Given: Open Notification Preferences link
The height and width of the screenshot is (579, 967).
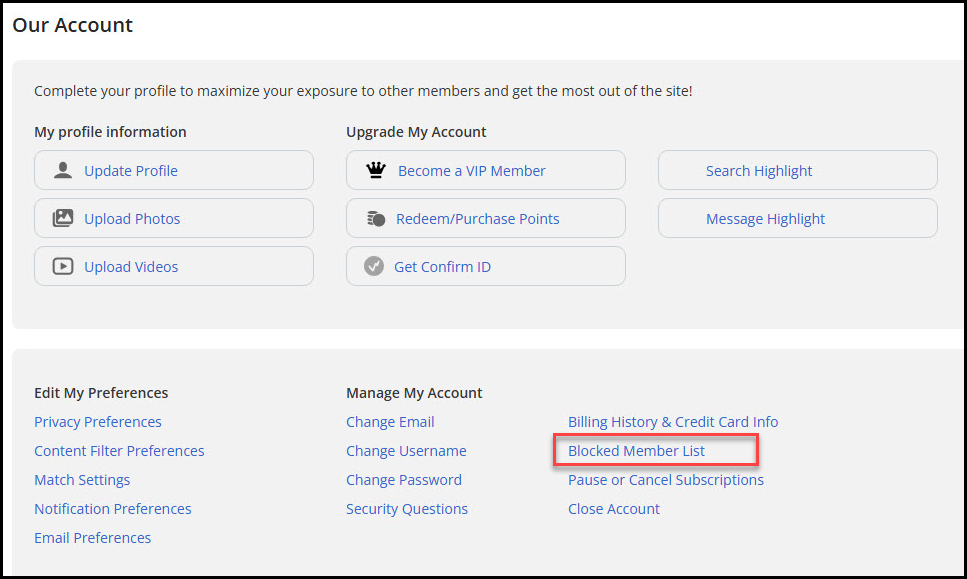Looking at the screenshot, I should (x=113, y=509).
